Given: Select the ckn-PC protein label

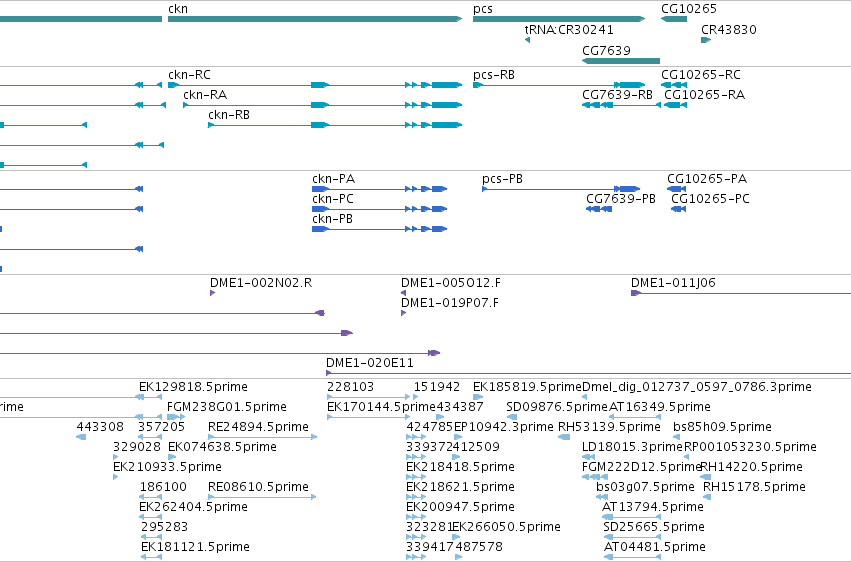Looking at the screenshot, I should [x=333, y=199].
